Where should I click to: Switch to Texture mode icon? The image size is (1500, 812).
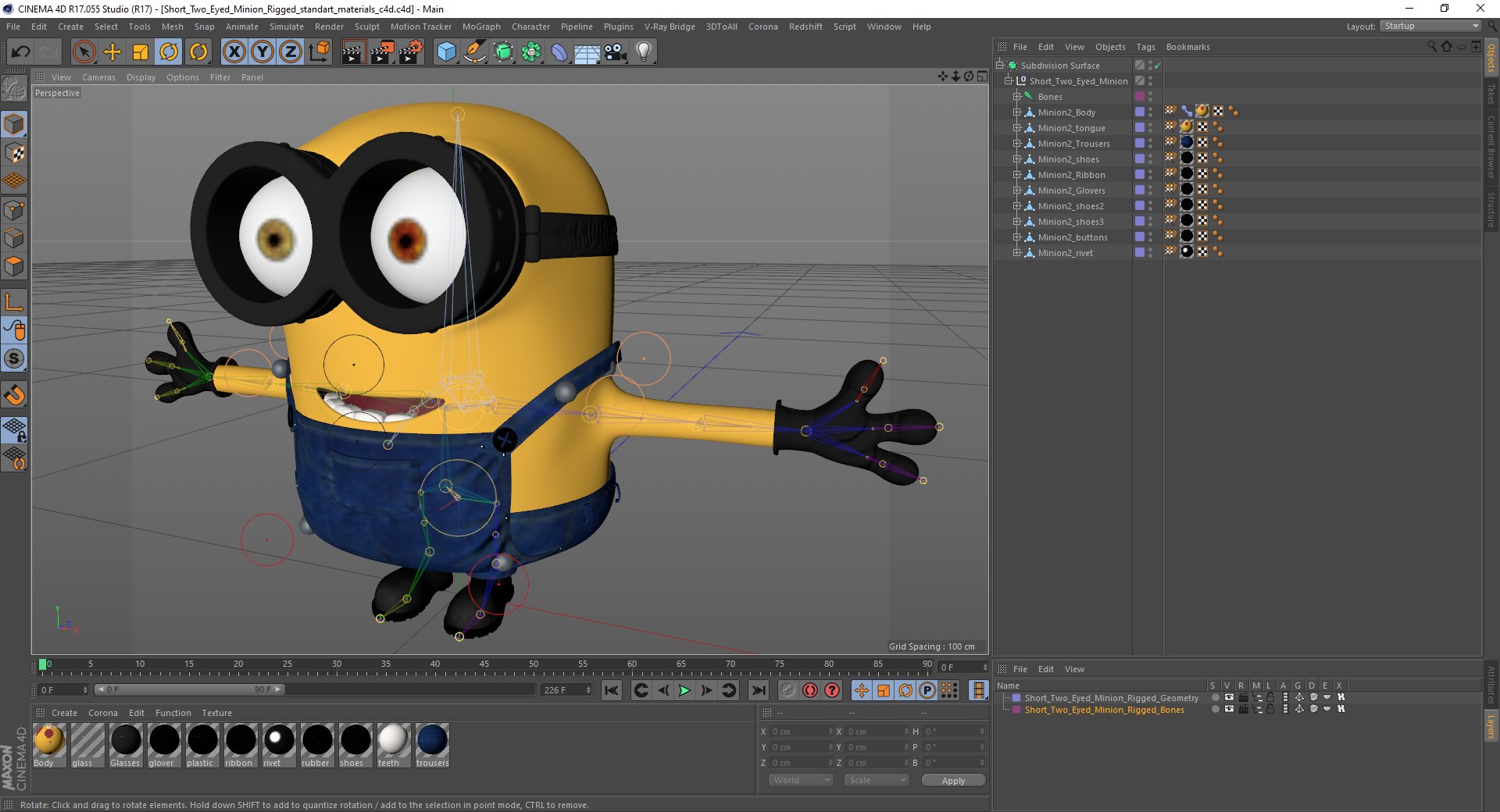(x=14, y=153)
